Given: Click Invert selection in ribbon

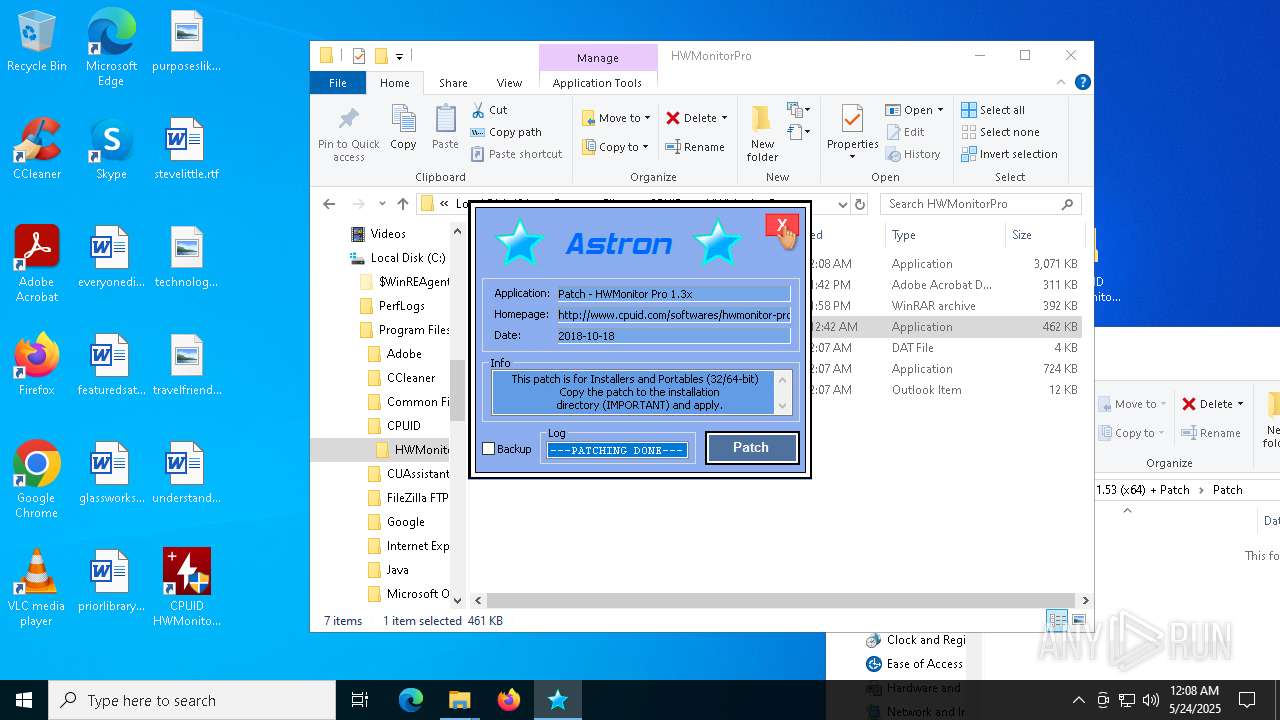Looking at the screenshot, I should point(1009,154).
